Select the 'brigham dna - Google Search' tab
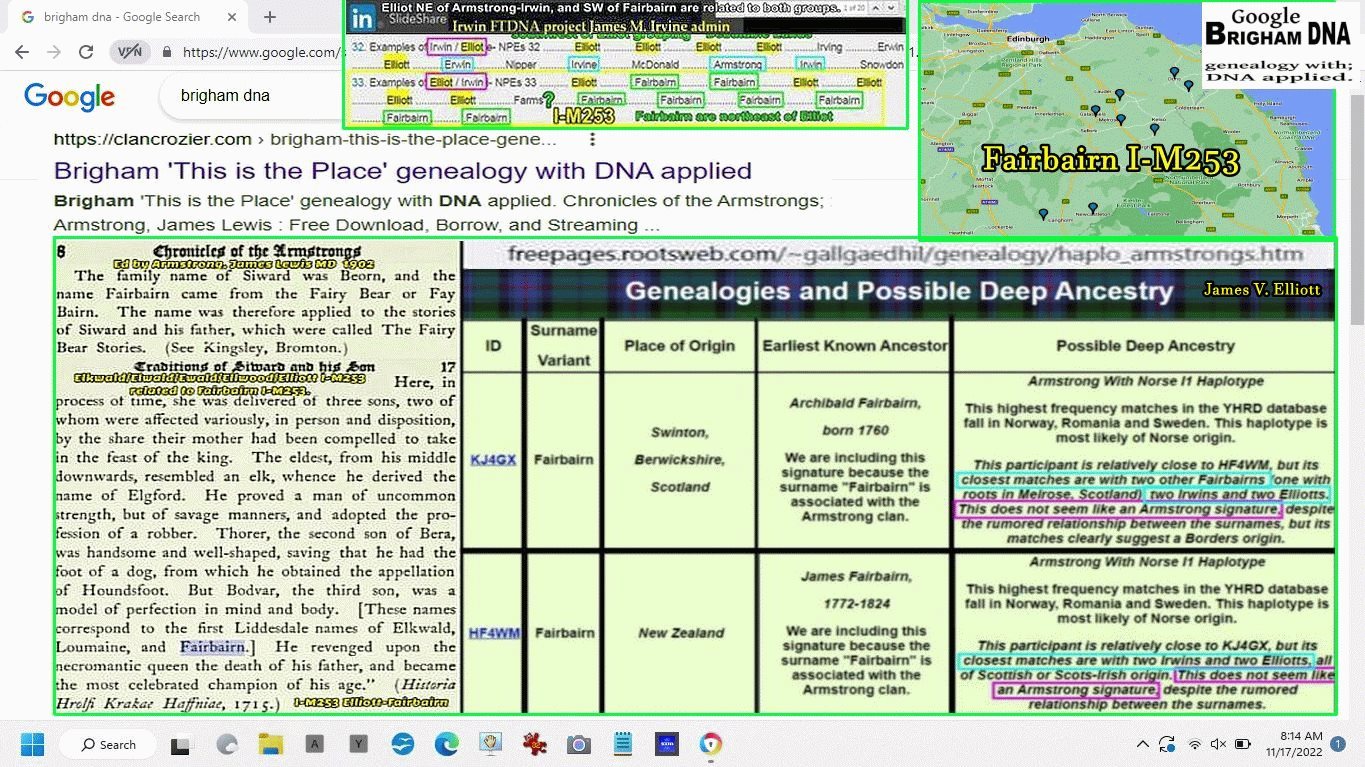The image size is (1365, 767). (x=120, y=17)
